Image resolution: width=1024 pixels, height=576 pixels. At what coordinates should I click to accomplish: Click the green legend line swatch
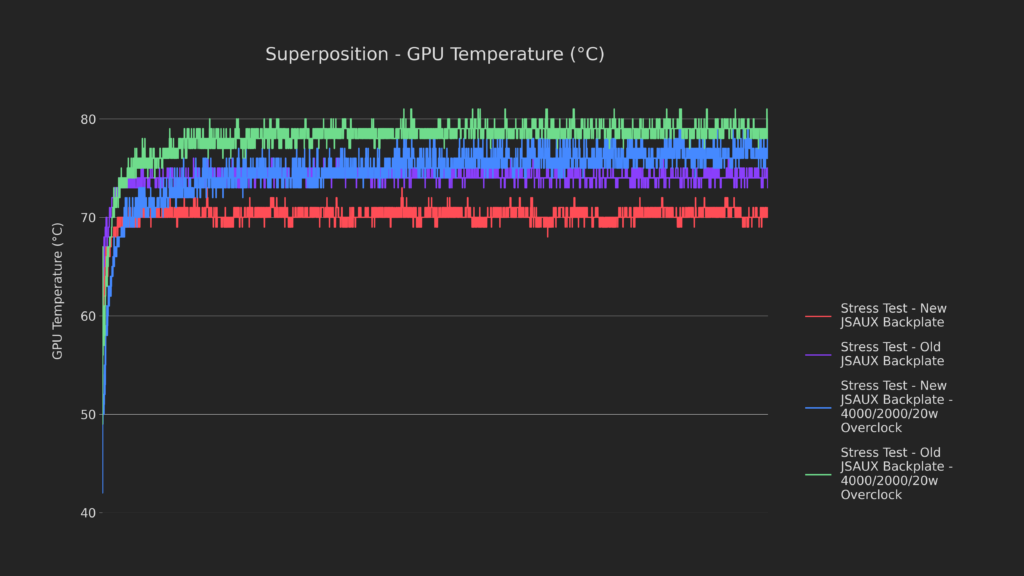point(818,474)
